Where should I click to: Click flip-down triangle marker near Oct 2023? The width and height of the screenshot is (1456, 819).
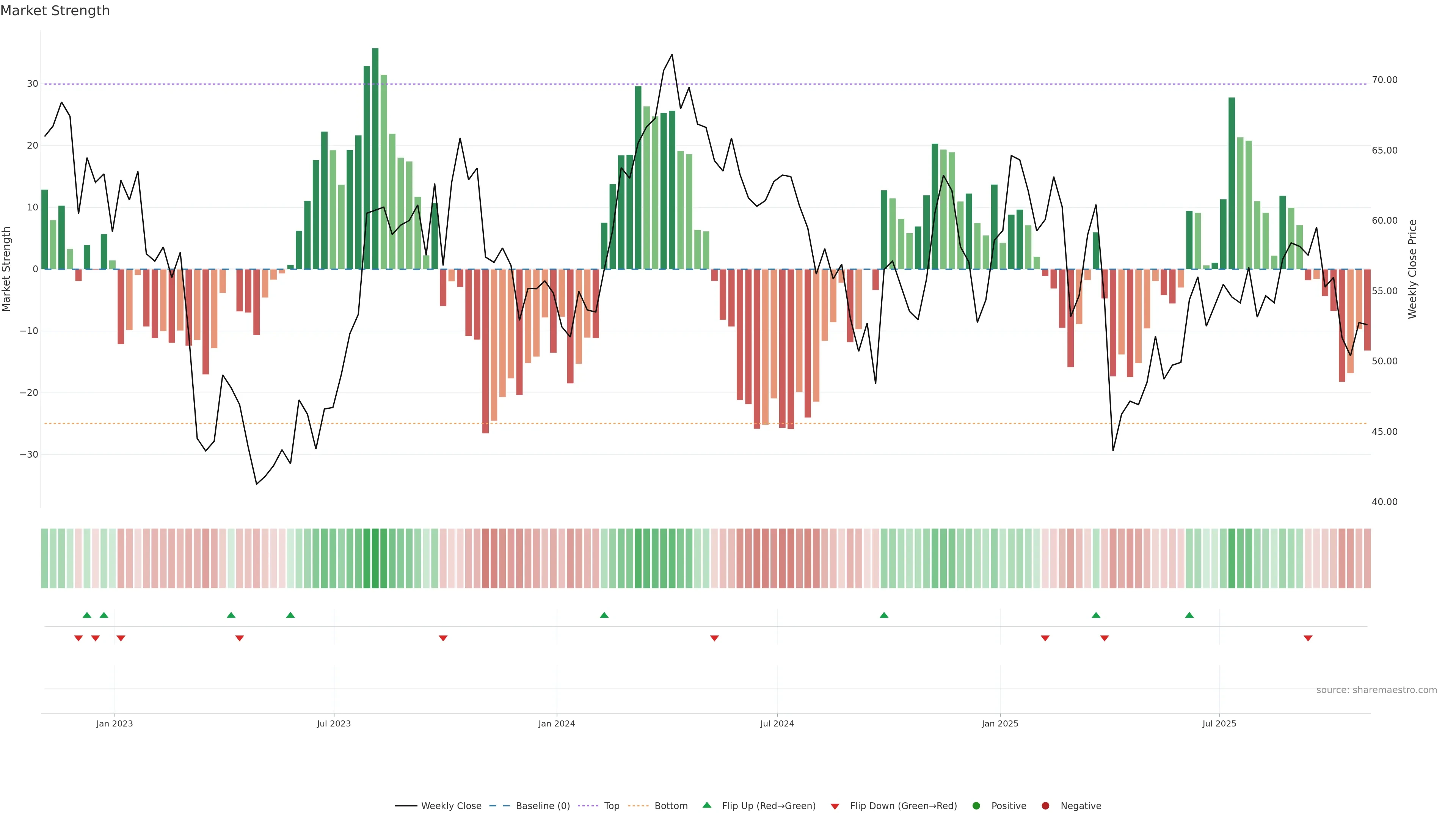(x=443, y=638)
